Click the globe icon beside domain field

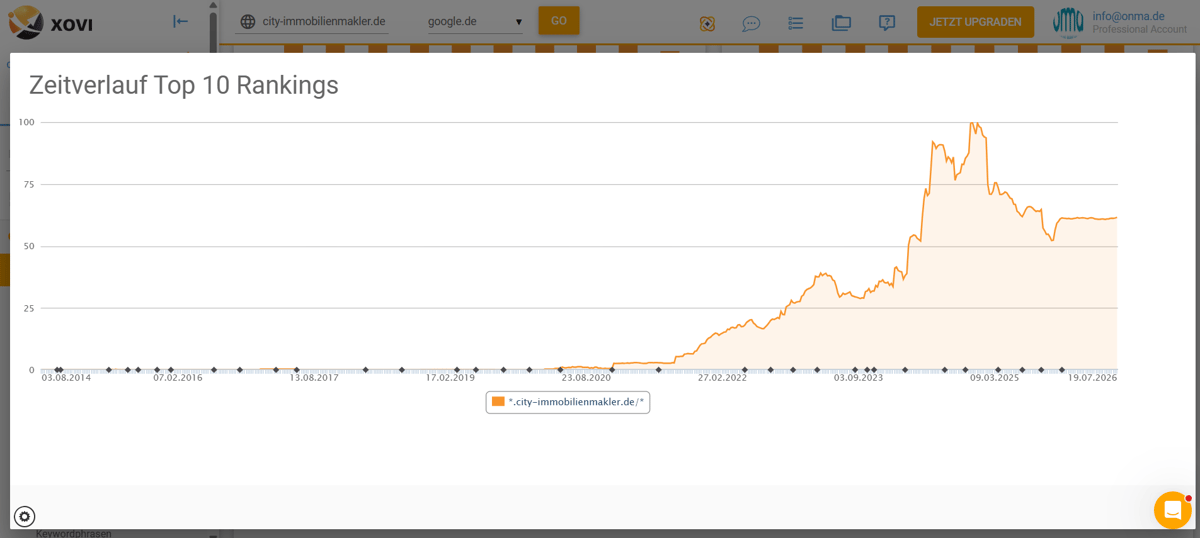[x=248, y=22]
